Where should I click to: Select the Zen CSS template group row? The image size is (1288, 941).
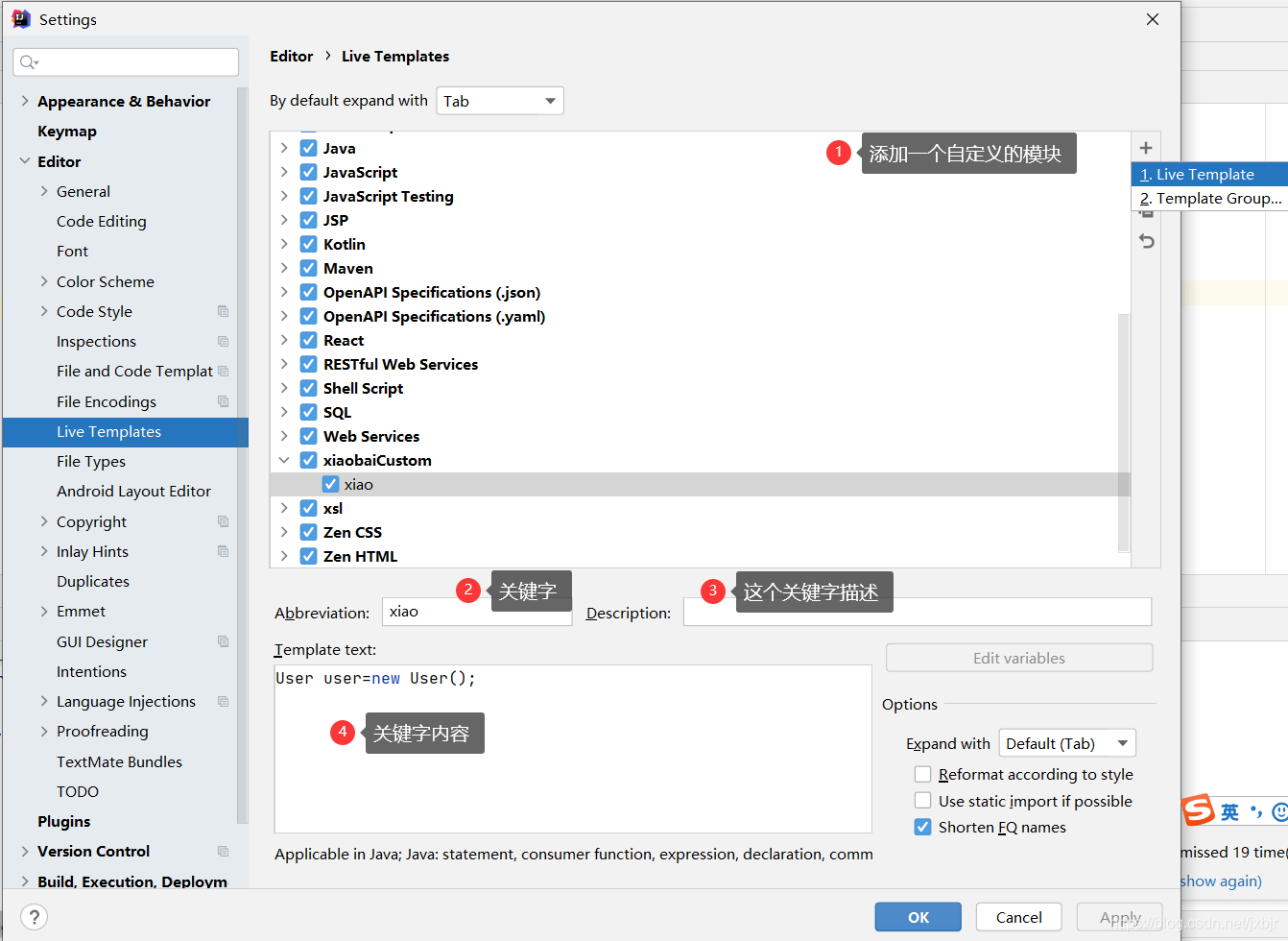[700, 532]
